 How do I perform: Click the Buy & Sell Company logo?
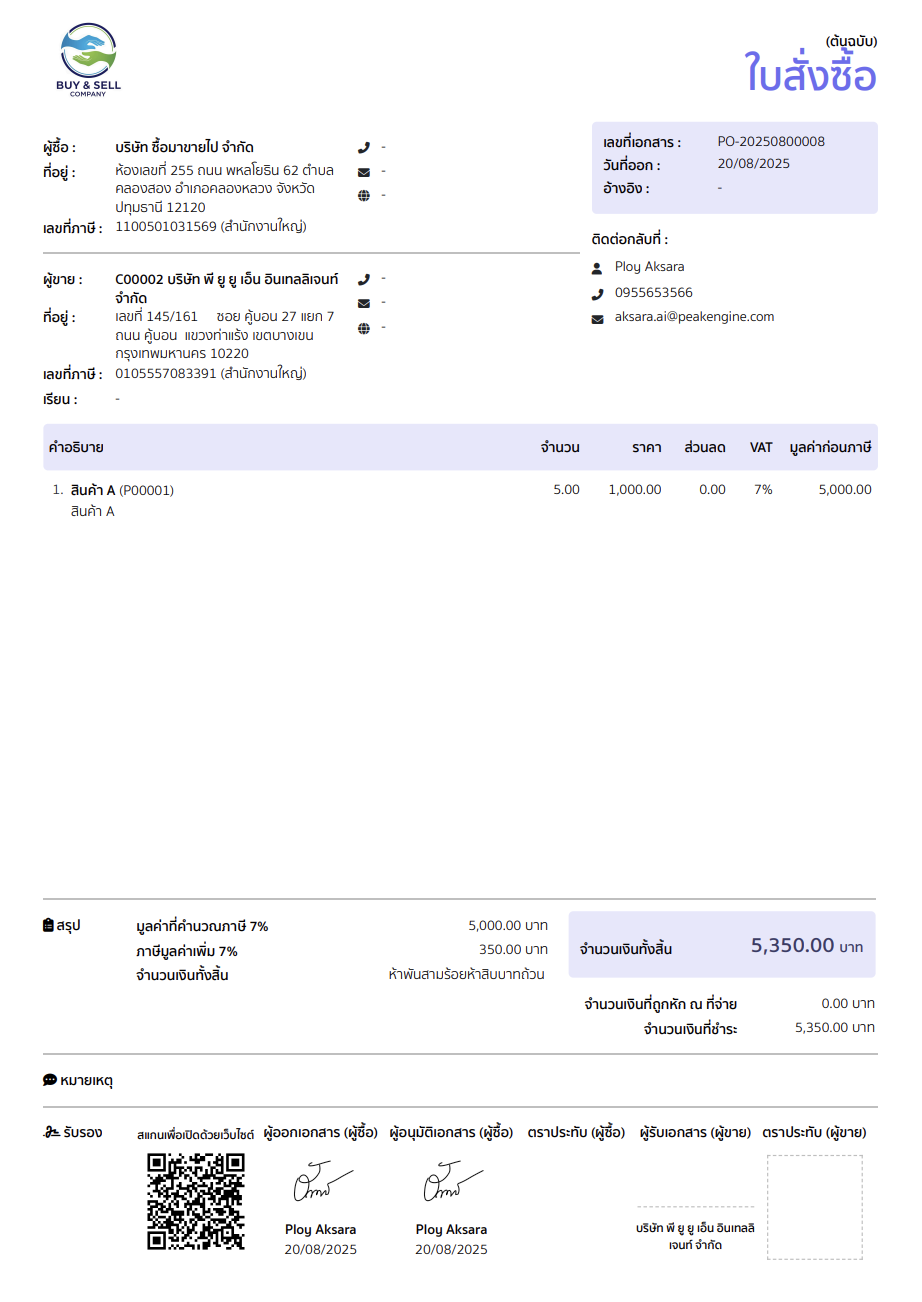tap(88, 60)
